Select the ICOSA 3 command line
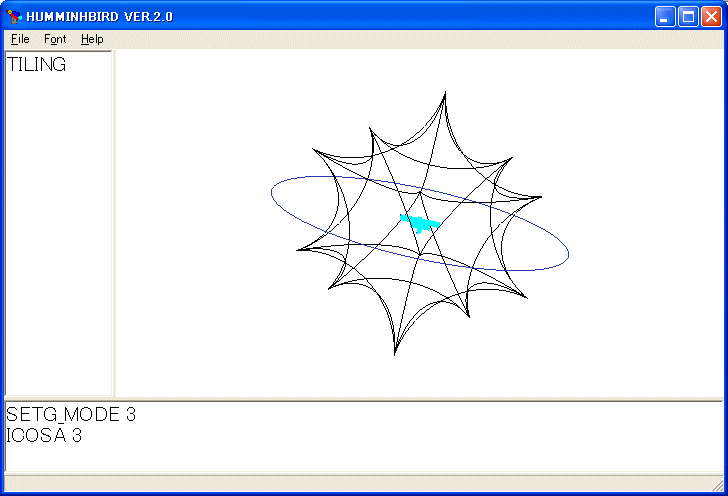The image size is (728, 496). 44,435
